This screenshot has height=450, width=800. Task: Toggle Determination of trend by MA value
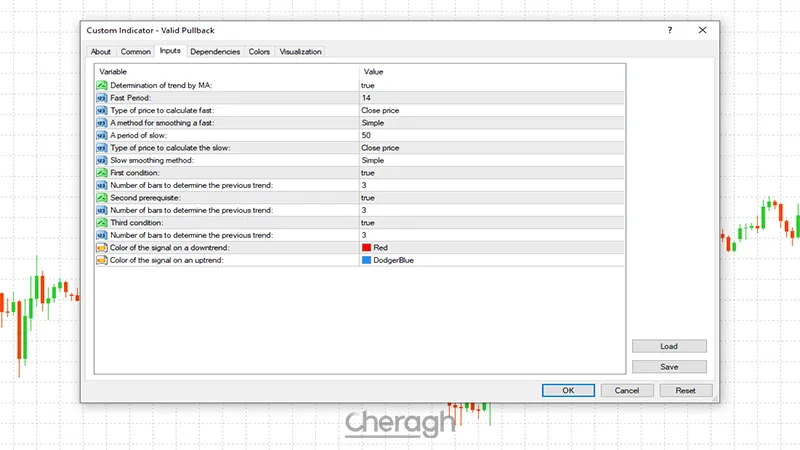pos(368,86)
